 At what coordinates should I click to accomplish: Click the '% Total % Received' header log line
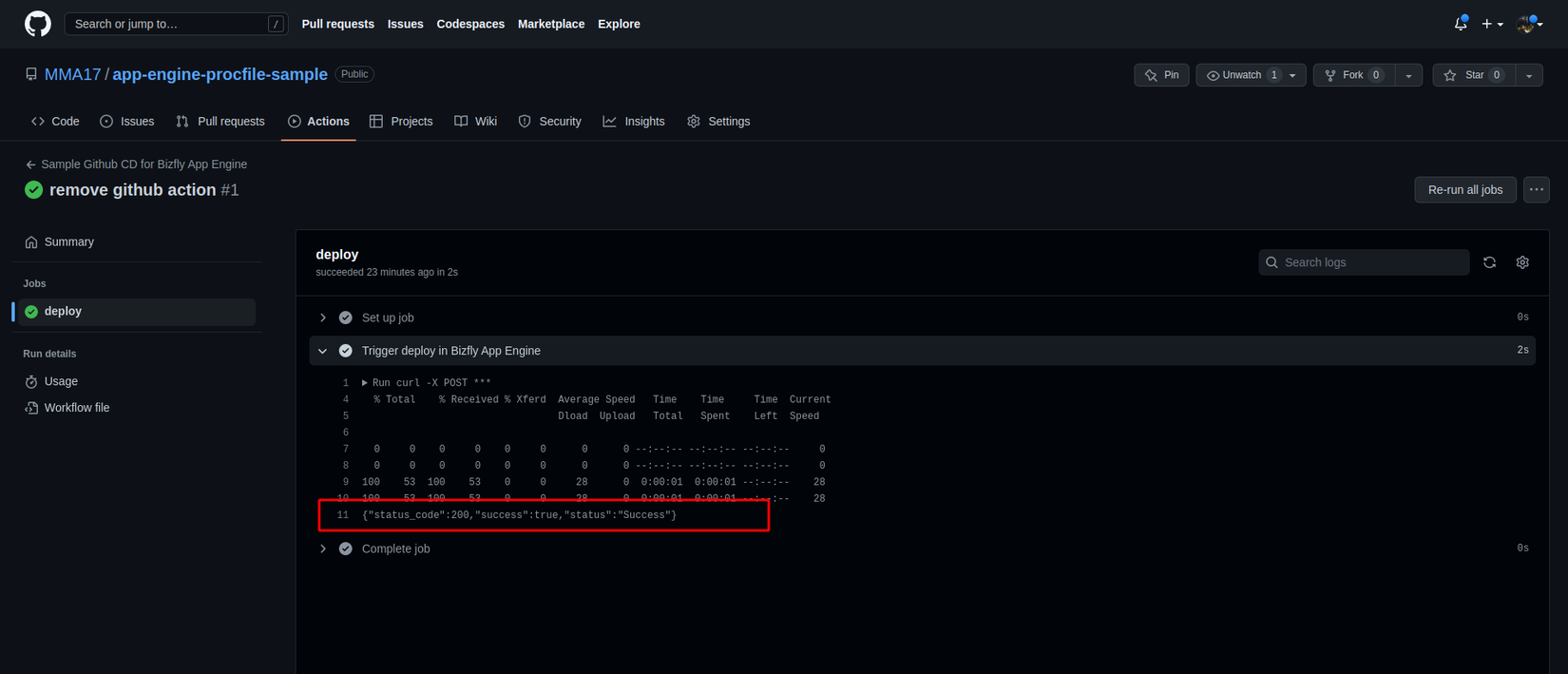pos(602,400)
